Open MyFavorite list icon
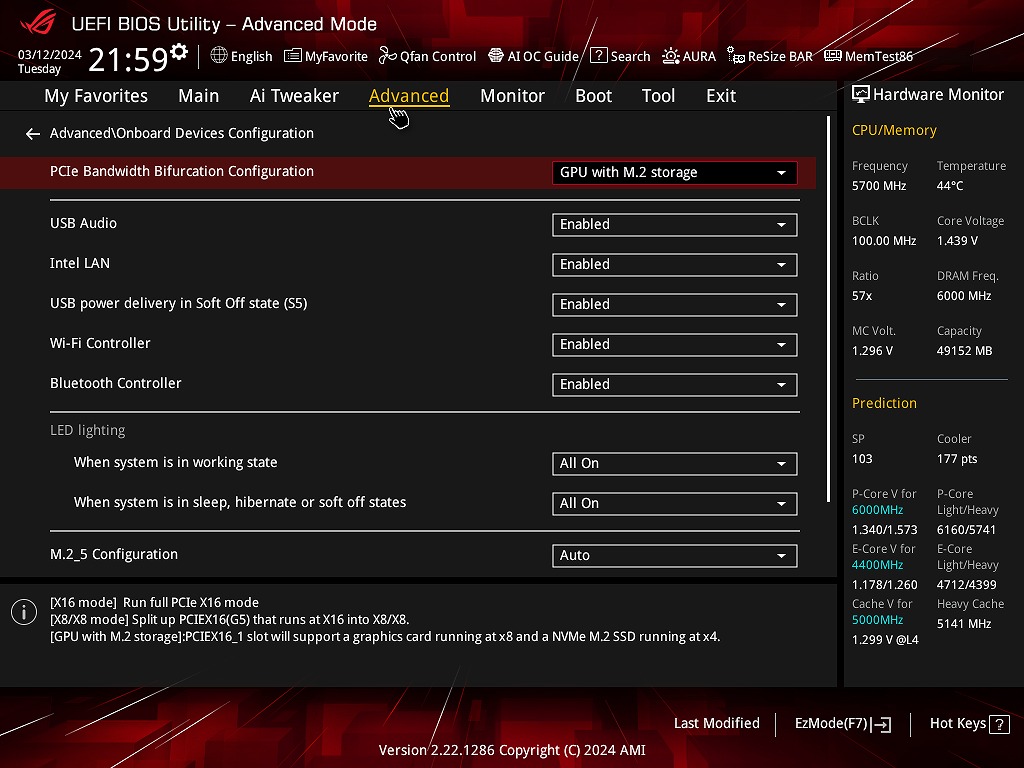The width and height of the screenshot is (1024, 768). click(293, 56)
